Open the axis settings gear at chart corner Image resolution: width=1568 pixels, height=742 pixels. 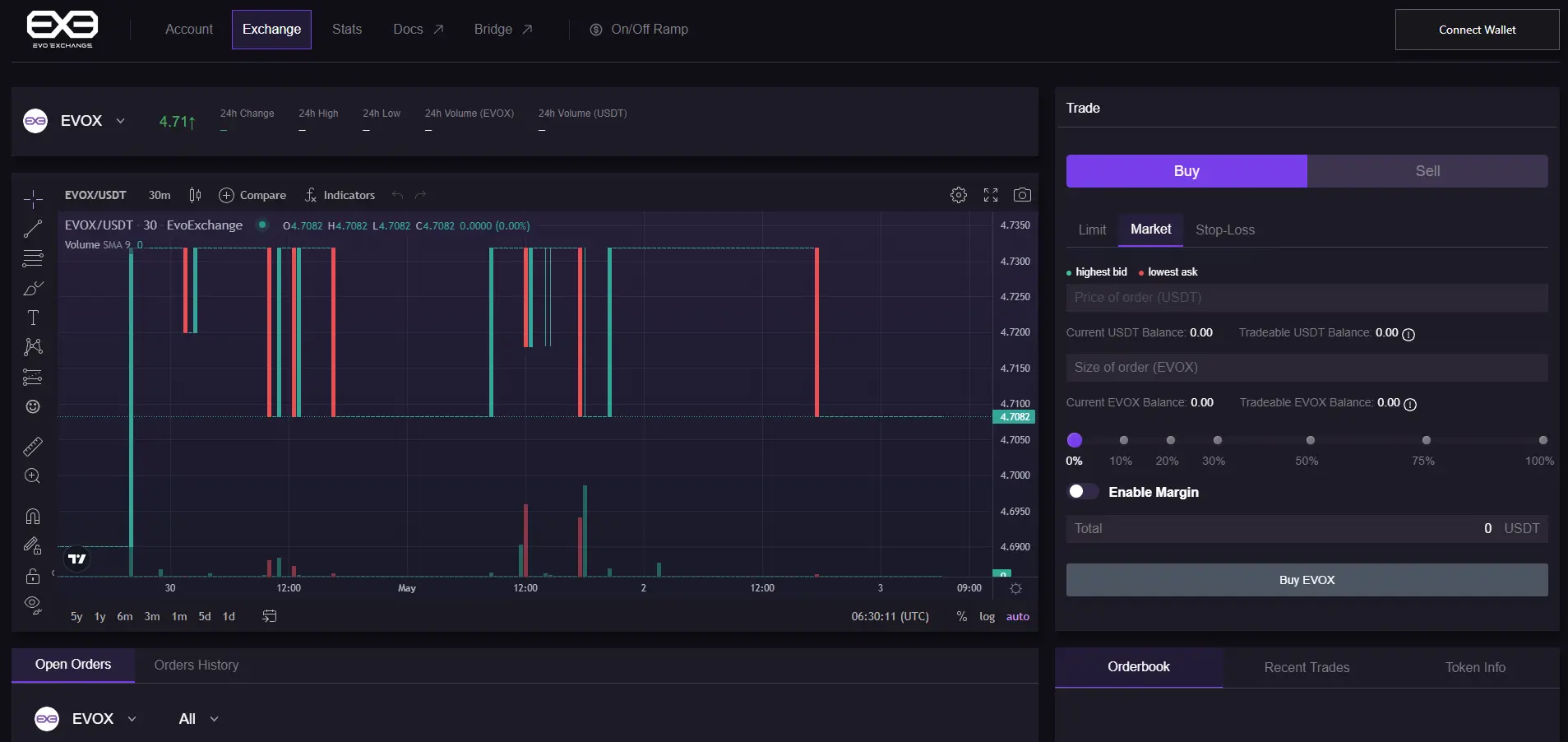pos(1015,589)
